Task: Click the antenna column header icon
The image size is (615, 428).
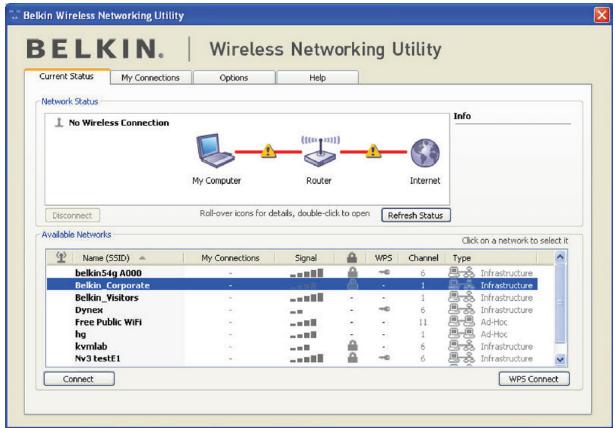Action: [61, 257]
